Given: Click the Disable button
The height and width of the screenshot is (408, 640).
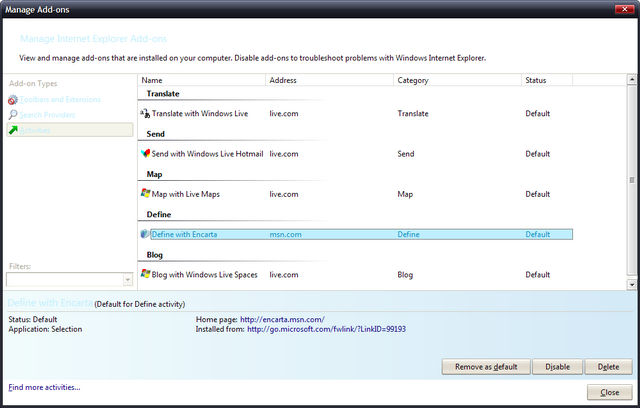Looking at the screenshot, I should point(558,367).
